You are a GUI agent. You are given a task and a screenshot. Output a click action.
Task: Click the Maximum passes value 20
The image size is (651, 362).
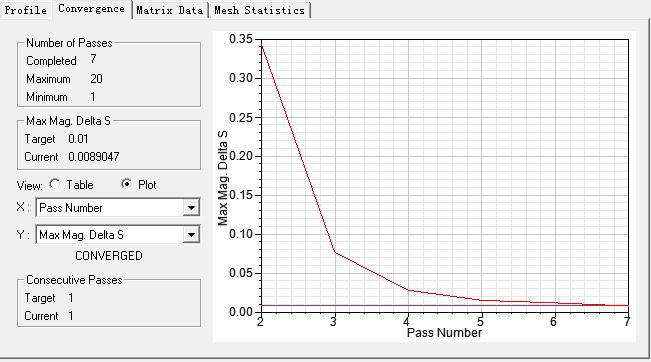click(96, 79)
